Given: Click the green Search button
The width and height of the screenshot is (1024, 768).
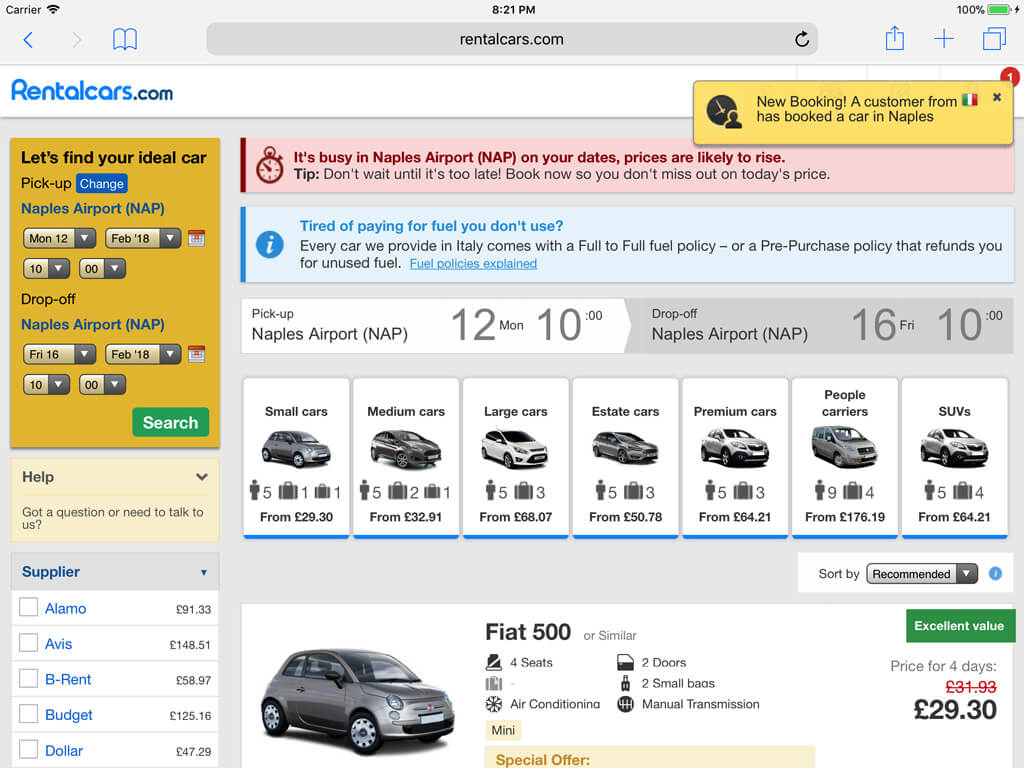Looking at the screenshot, I should click(x=170, y=422).
